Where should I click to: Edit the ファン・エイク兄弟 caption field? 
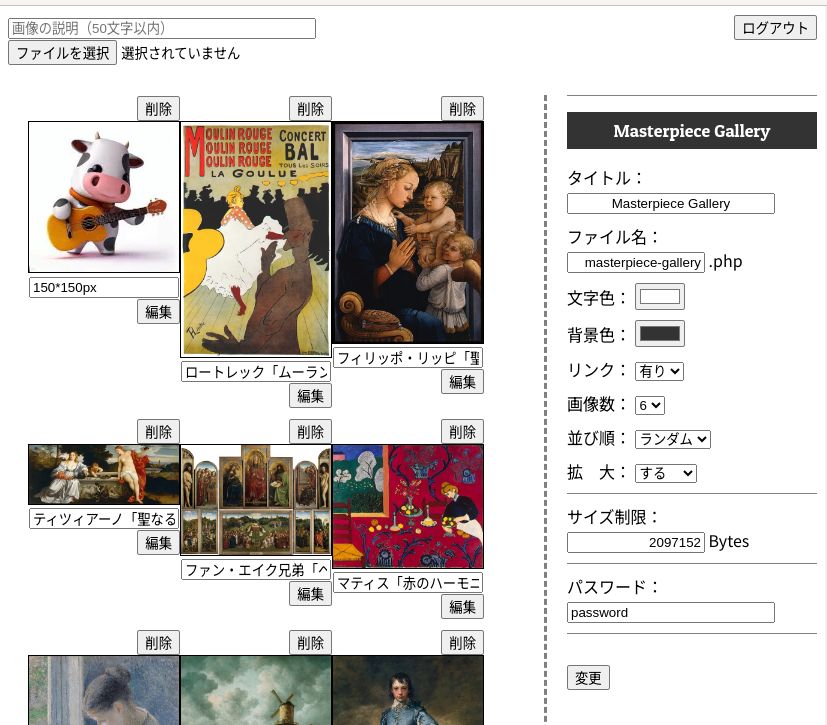click(x=256, y=569)
